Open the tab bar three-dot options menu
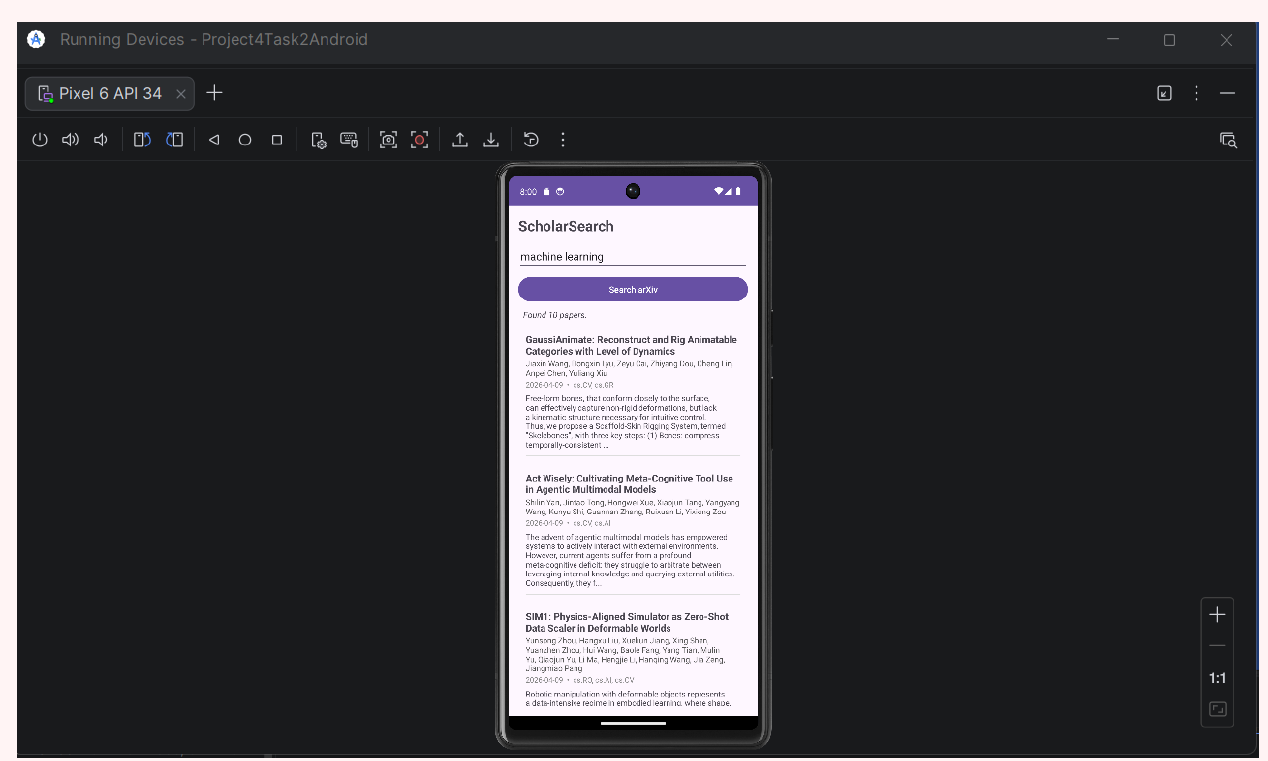 1196,93
